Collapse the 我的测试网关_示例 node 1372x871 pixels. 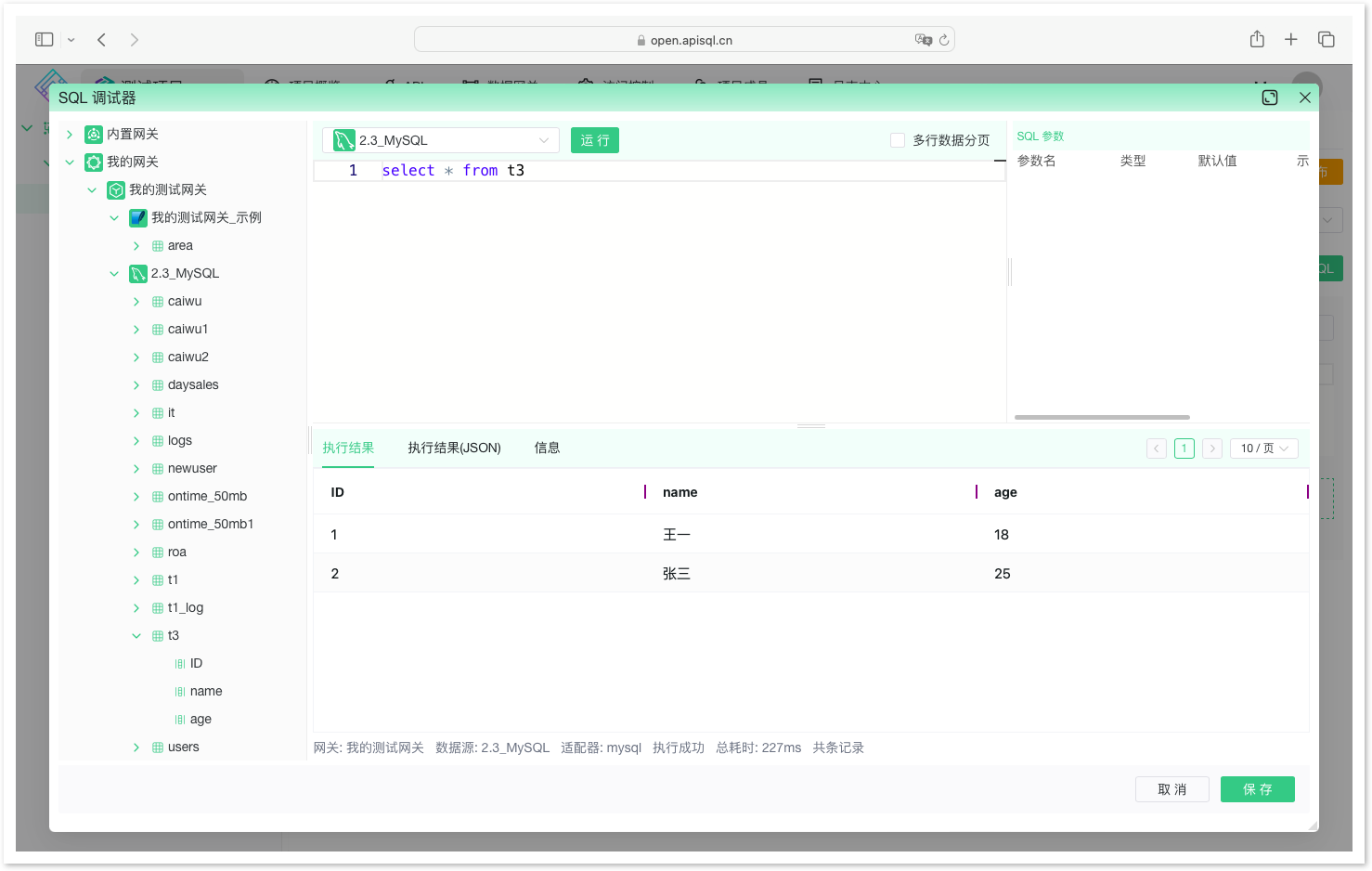coord(114,218)
